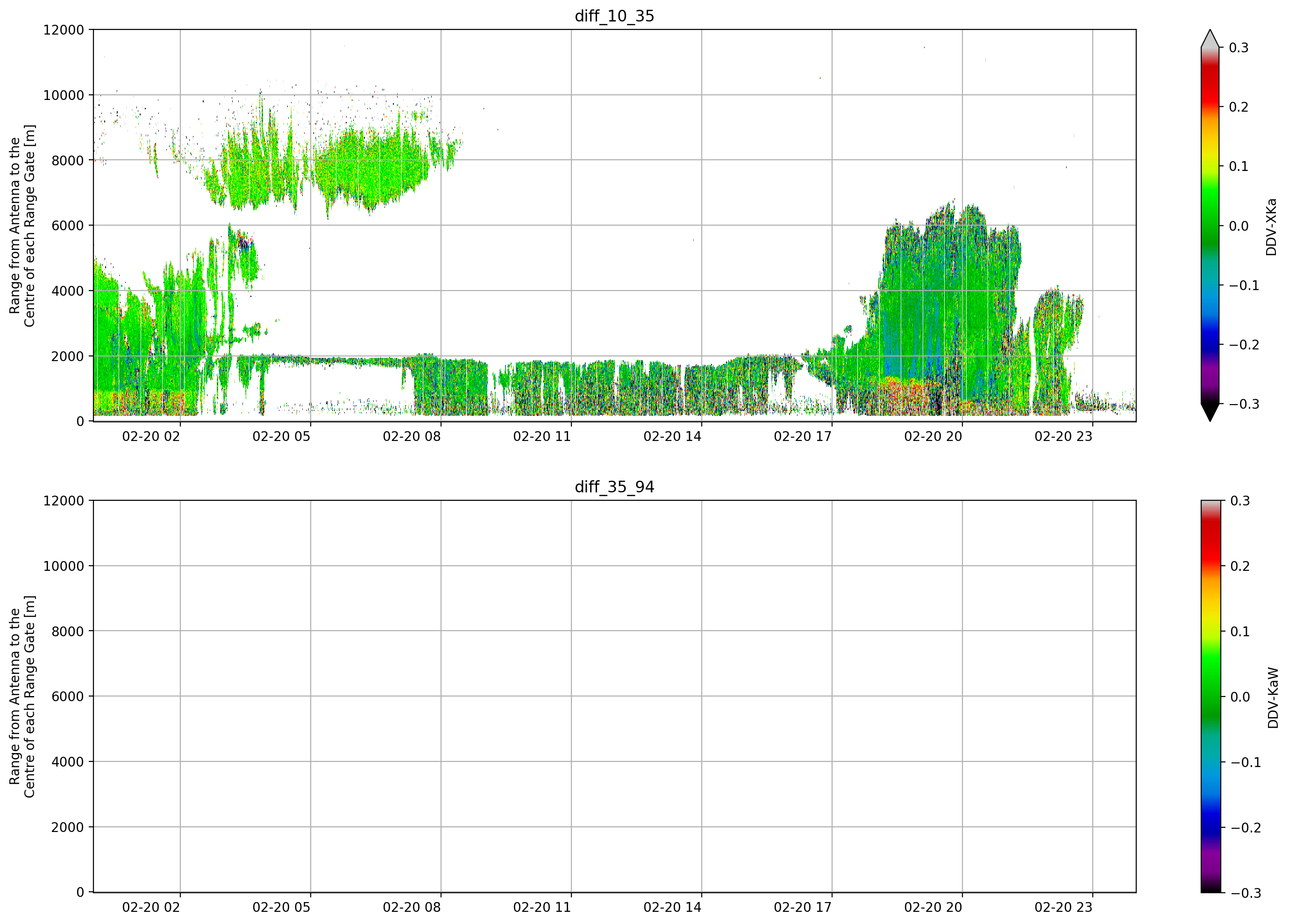Select the "DDV-KaW" colorbar label
1289x924 pixels.
point(1273,697)
